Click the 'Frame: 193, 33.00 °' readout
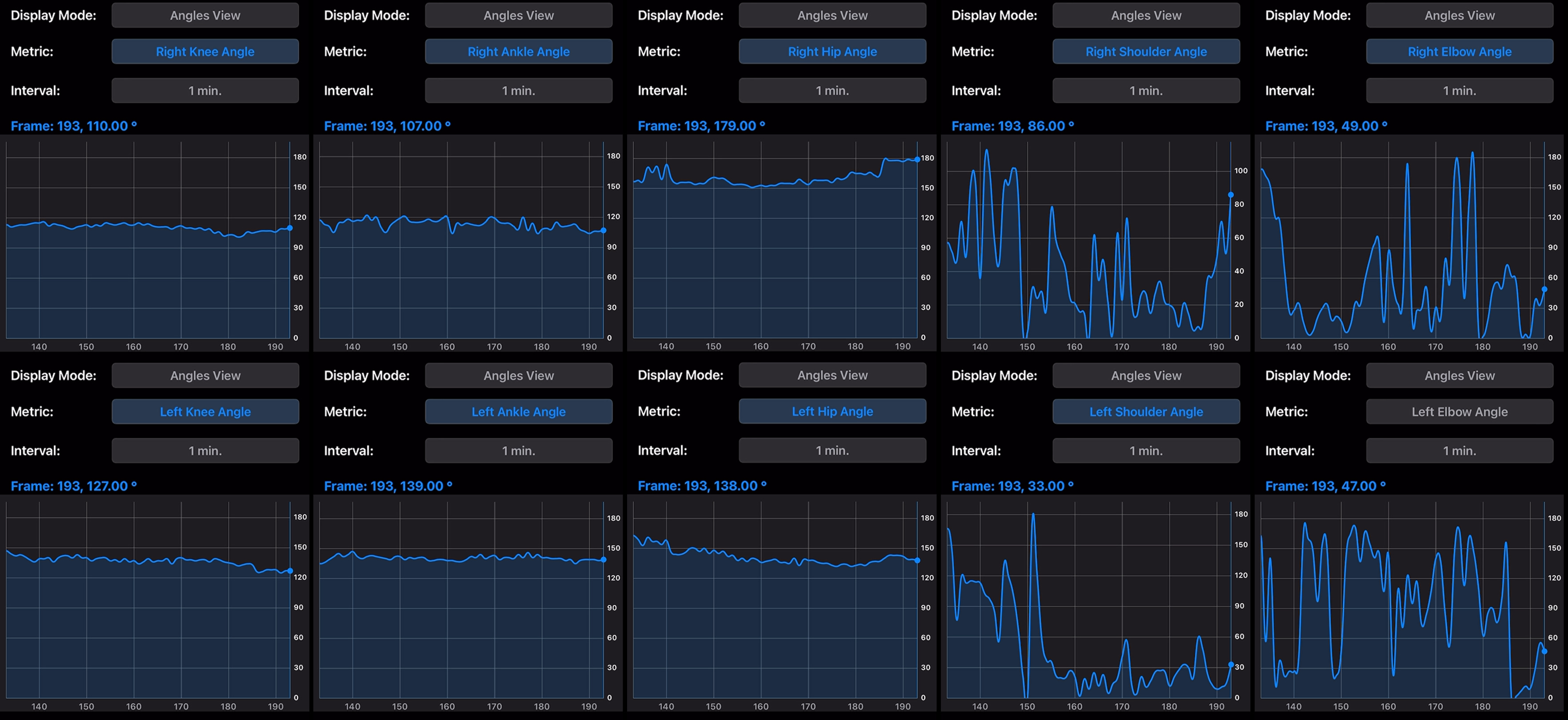This screenshot has height=720, width=1568. 1012,486
